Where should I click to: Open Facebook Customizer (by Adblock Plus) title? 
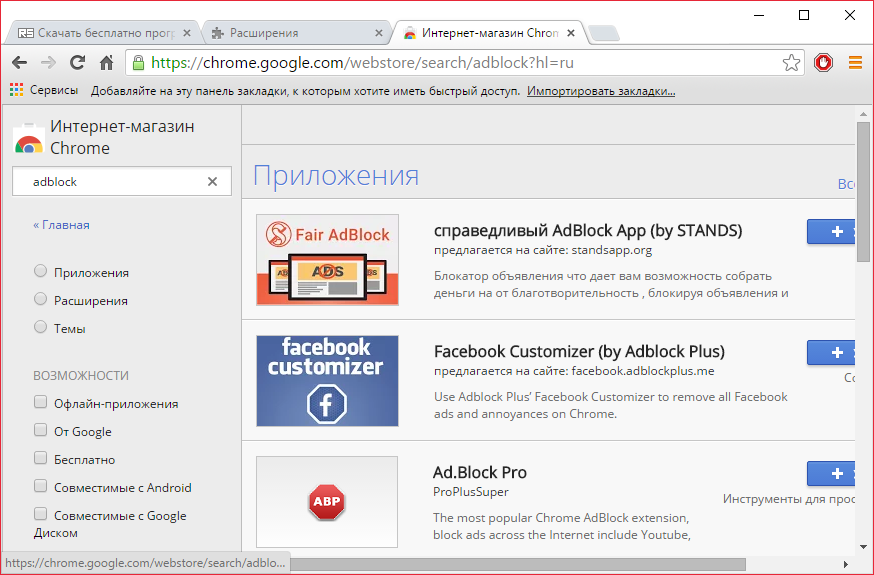coord(579,352)
